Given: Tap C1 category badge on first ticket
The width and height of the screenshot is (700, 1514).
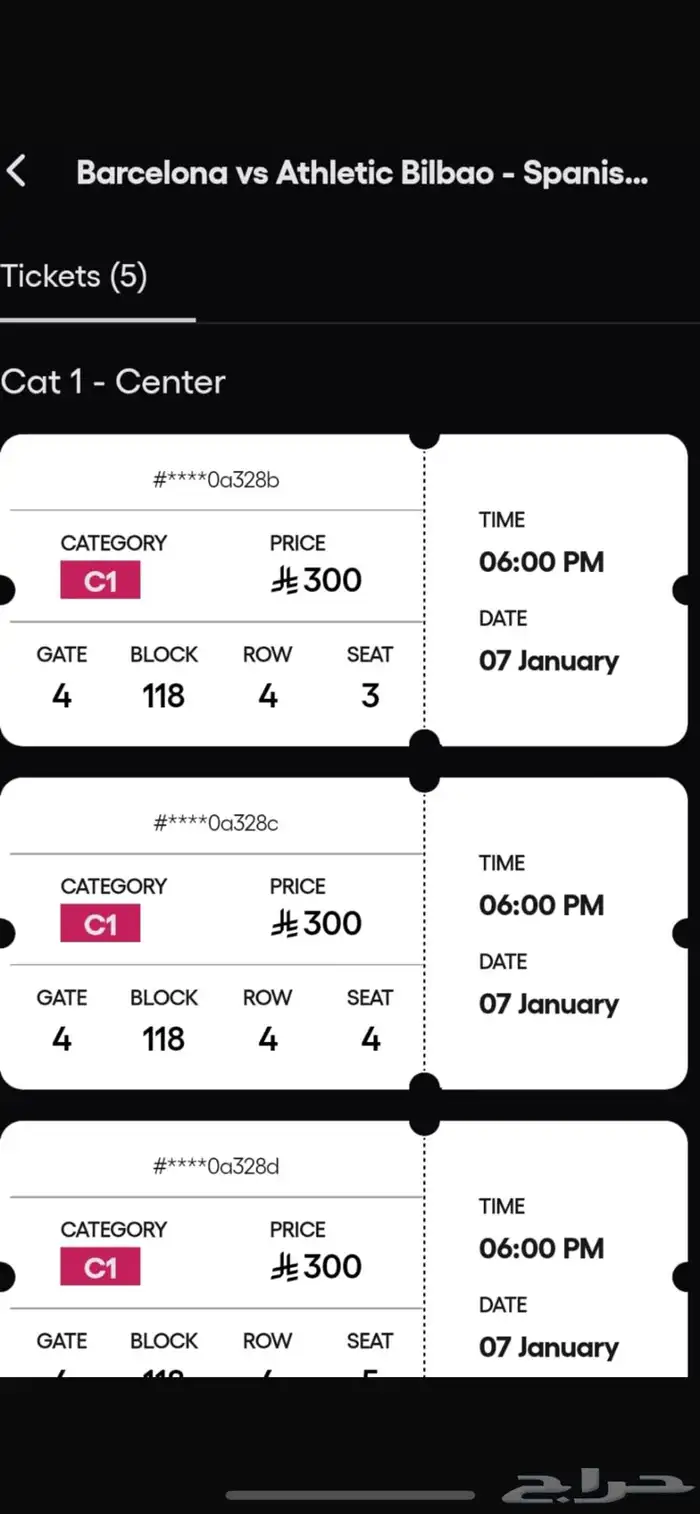Looking at the screenshot, I should (x=100, y=580).
